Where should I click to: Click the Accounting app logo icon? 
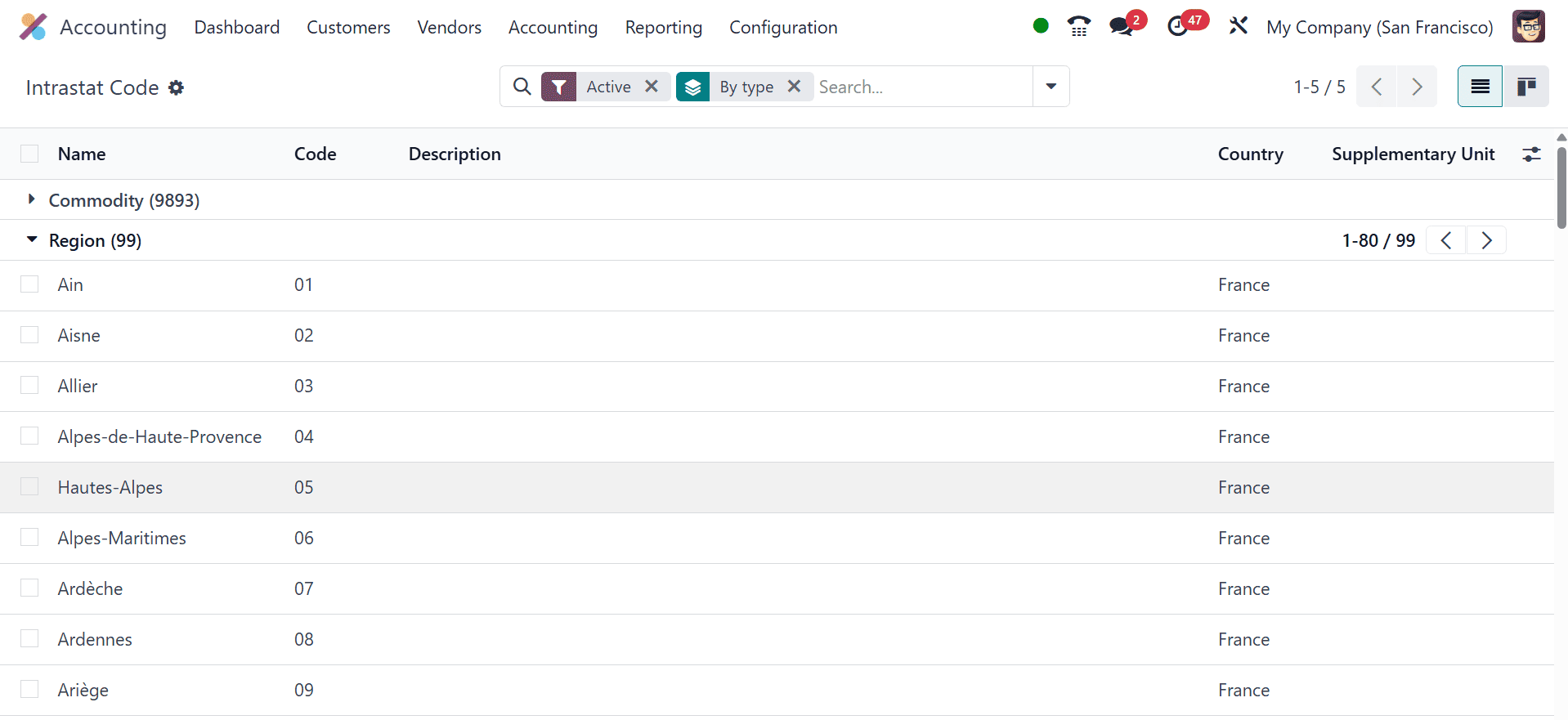coord(33,27)
